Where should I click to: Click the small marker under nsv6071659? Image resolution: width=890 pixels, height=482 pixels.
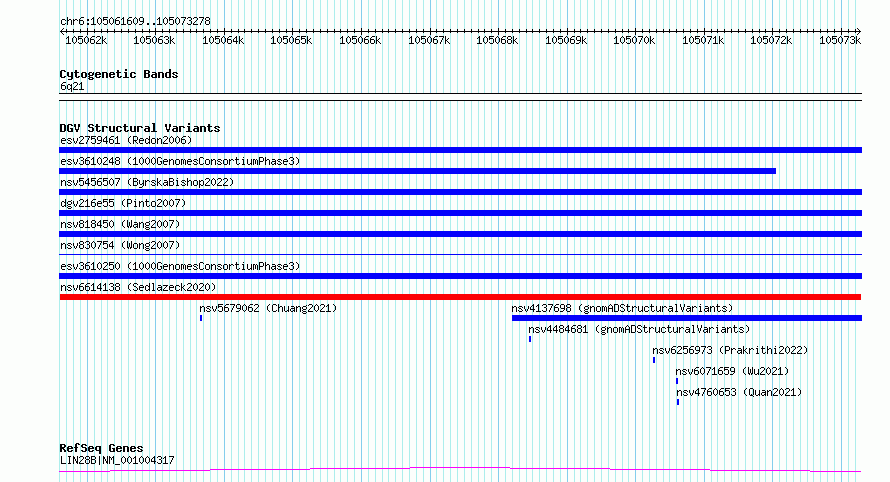677,381
